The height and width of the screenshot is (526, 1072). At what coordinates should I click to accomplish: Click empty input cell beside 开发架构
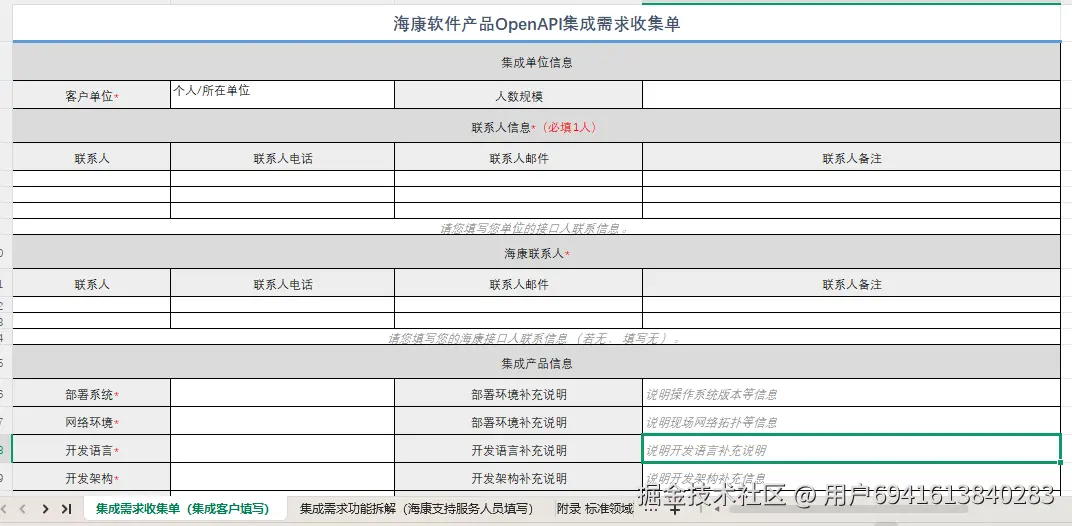pyautogui.click(x=282, y=477)
